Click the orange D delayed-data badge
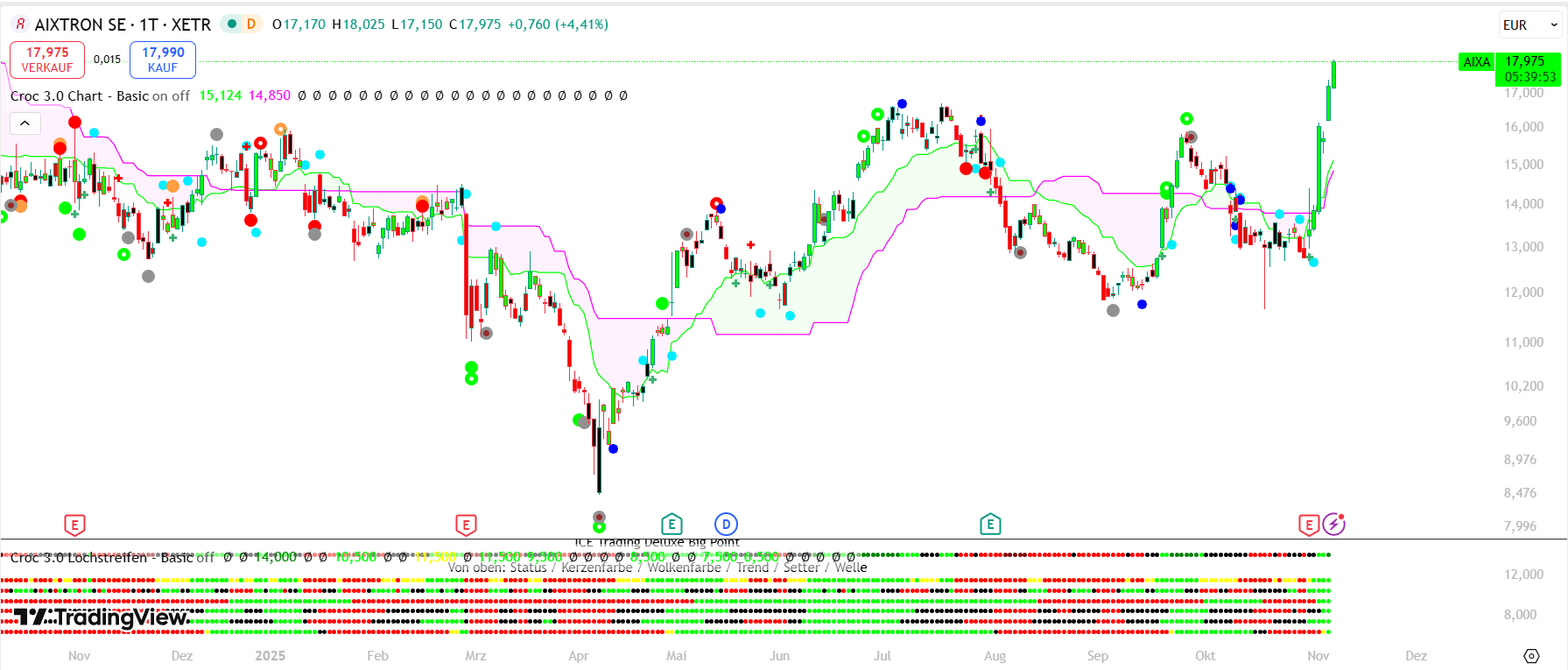 pyautogui.click(x=251, y=24)
